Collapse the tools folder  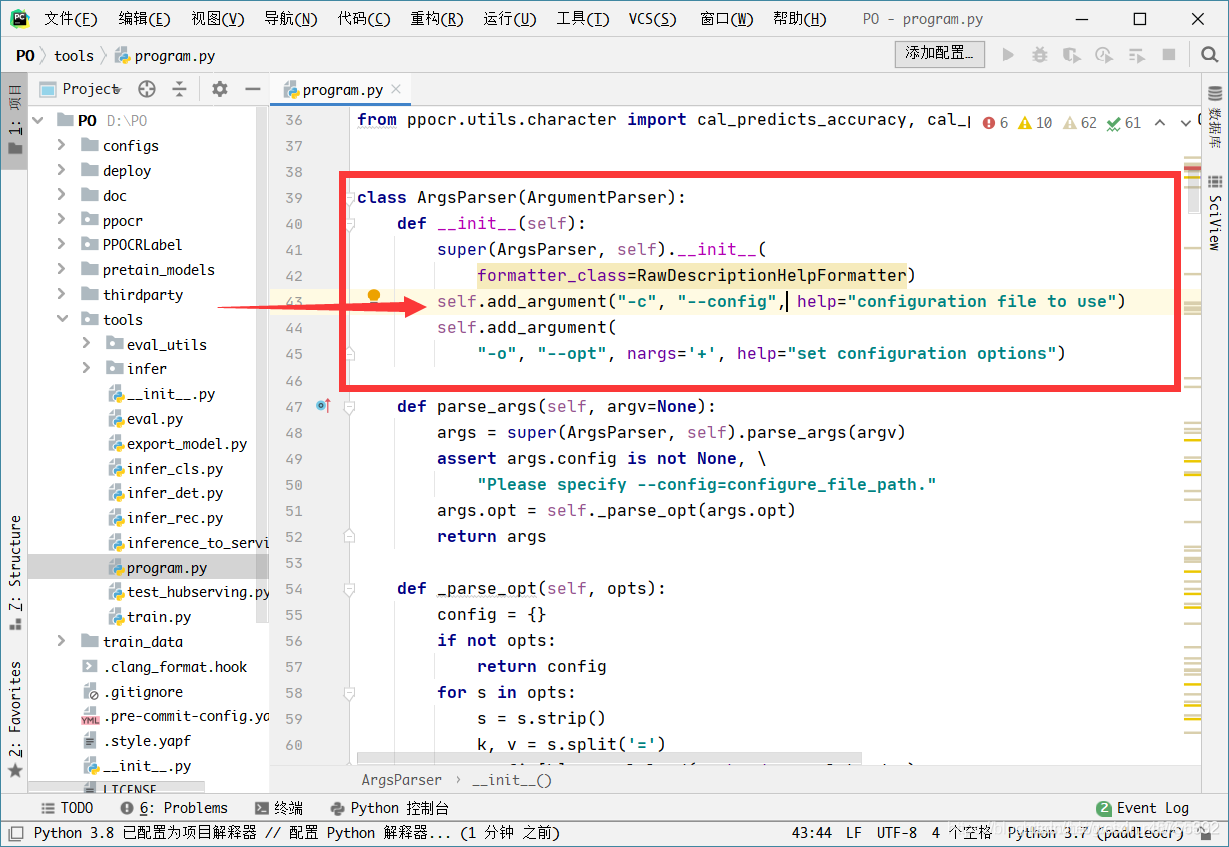tap(62, 319)
